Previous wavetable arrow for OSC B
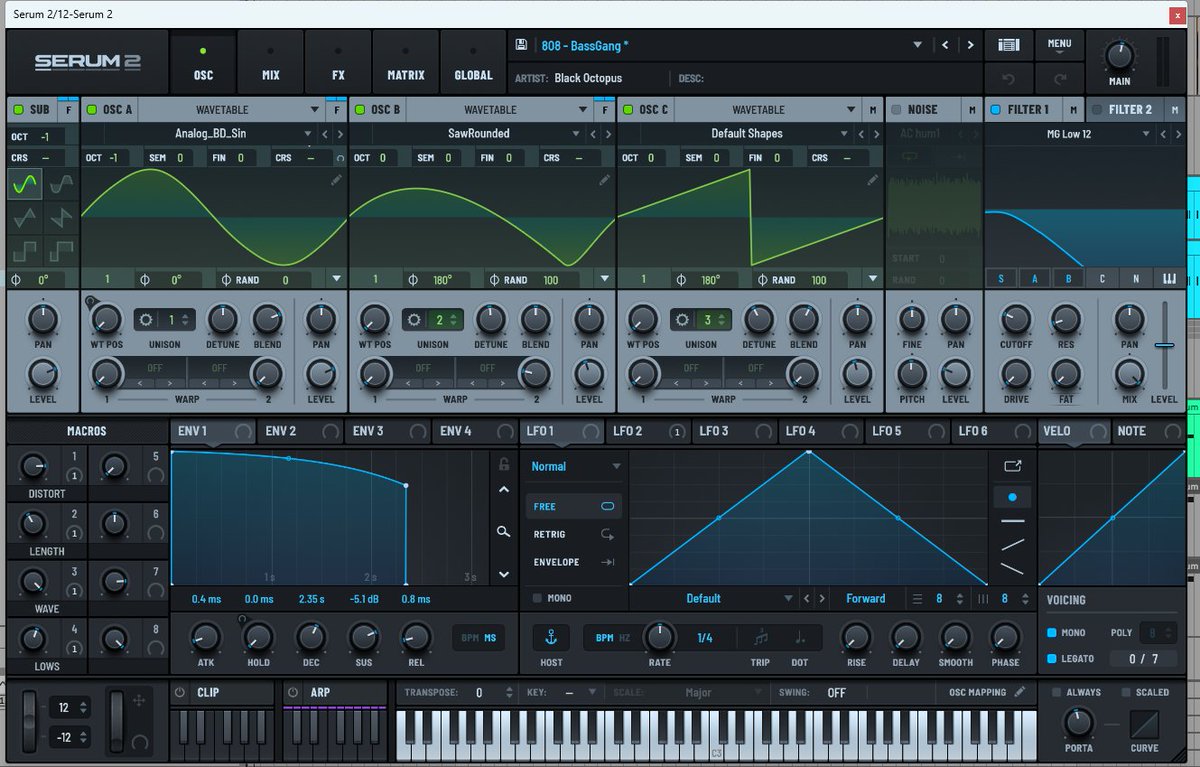This screenshot has width=1200, height=767. coord(593,134)
